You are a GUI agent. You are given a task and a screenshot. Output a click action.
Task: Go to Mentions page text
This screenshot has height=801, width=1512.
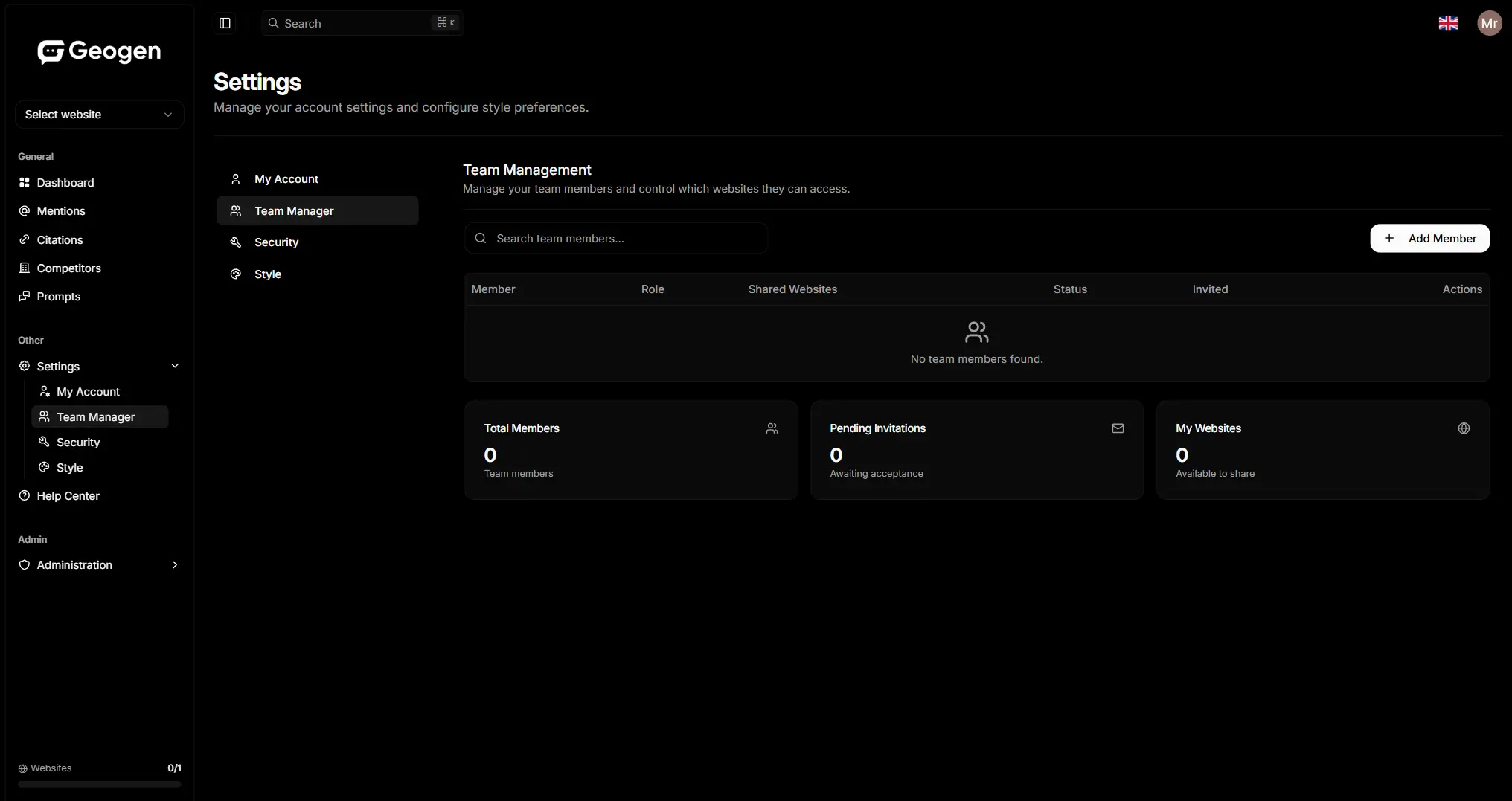point(61,210)
